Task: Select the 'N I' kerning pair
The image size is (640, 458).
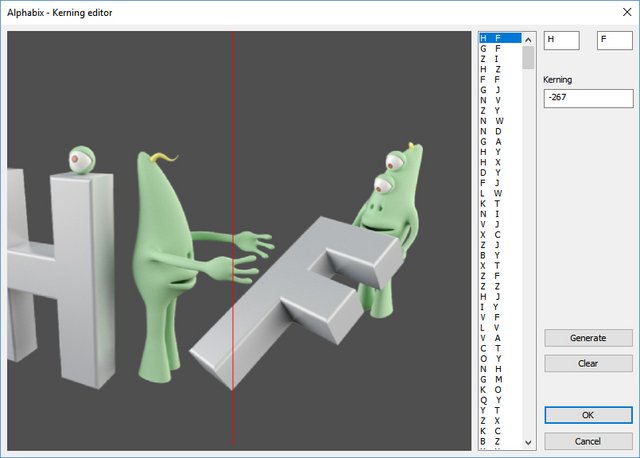Action: [500, 214]
